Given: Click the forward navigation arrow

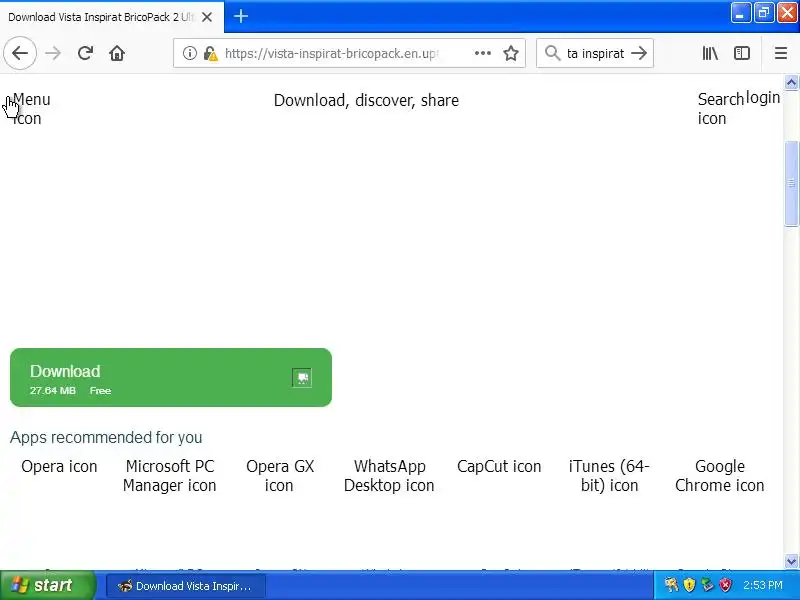Looking at the screenshot, I should pyautogui.click(x=53, y=53).
